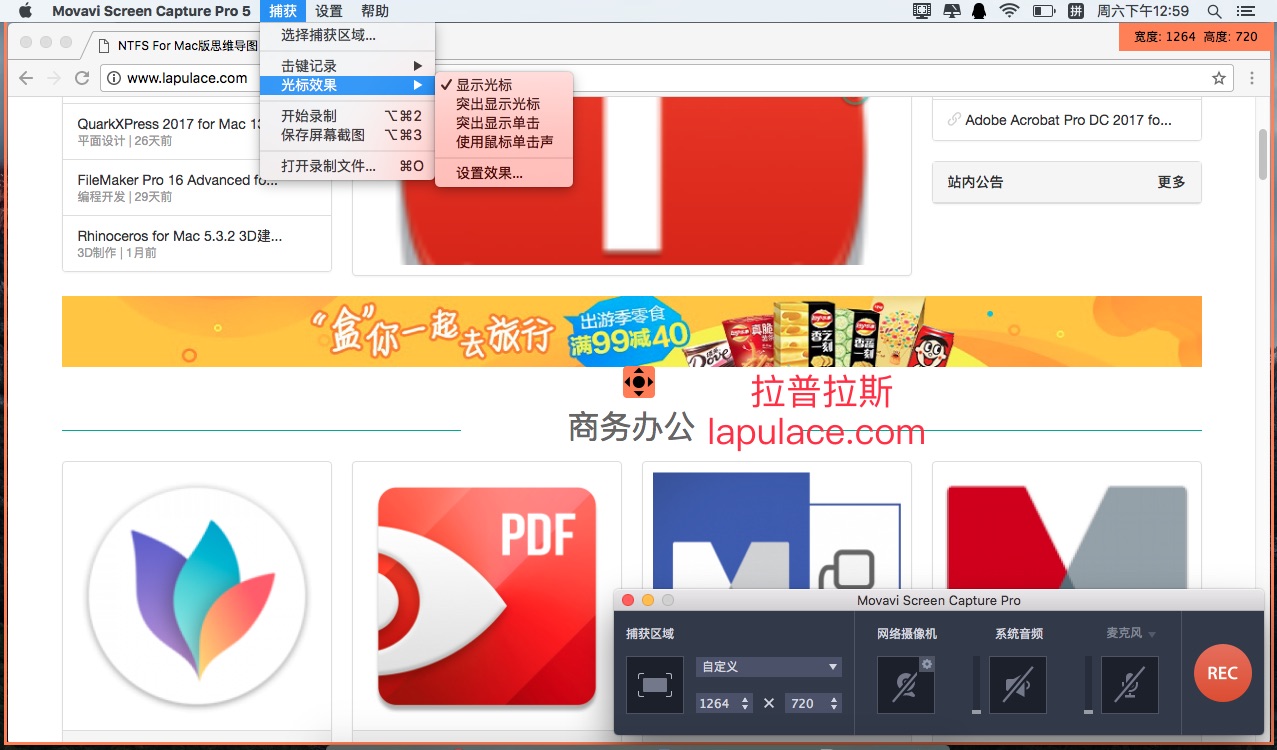Screen dimensions: 1277x750
Task: Start recording with the REC button
Action: (1222, 673)
